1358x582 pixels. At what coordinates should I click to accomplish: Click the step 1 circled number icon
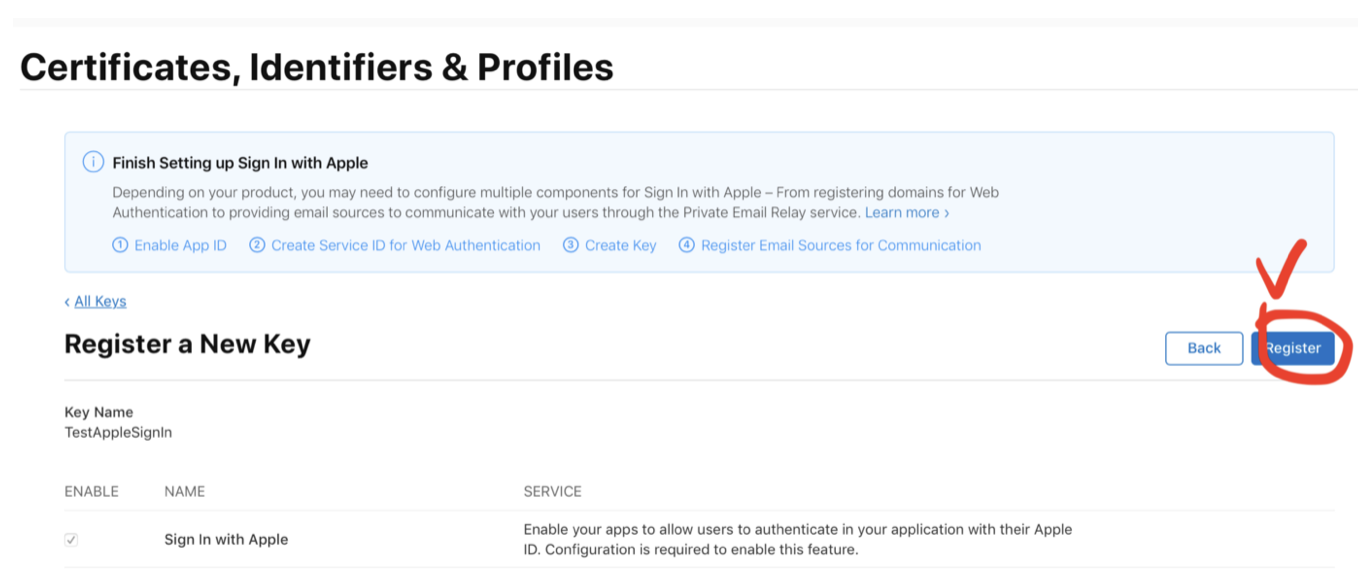click(x=120, y=245)
